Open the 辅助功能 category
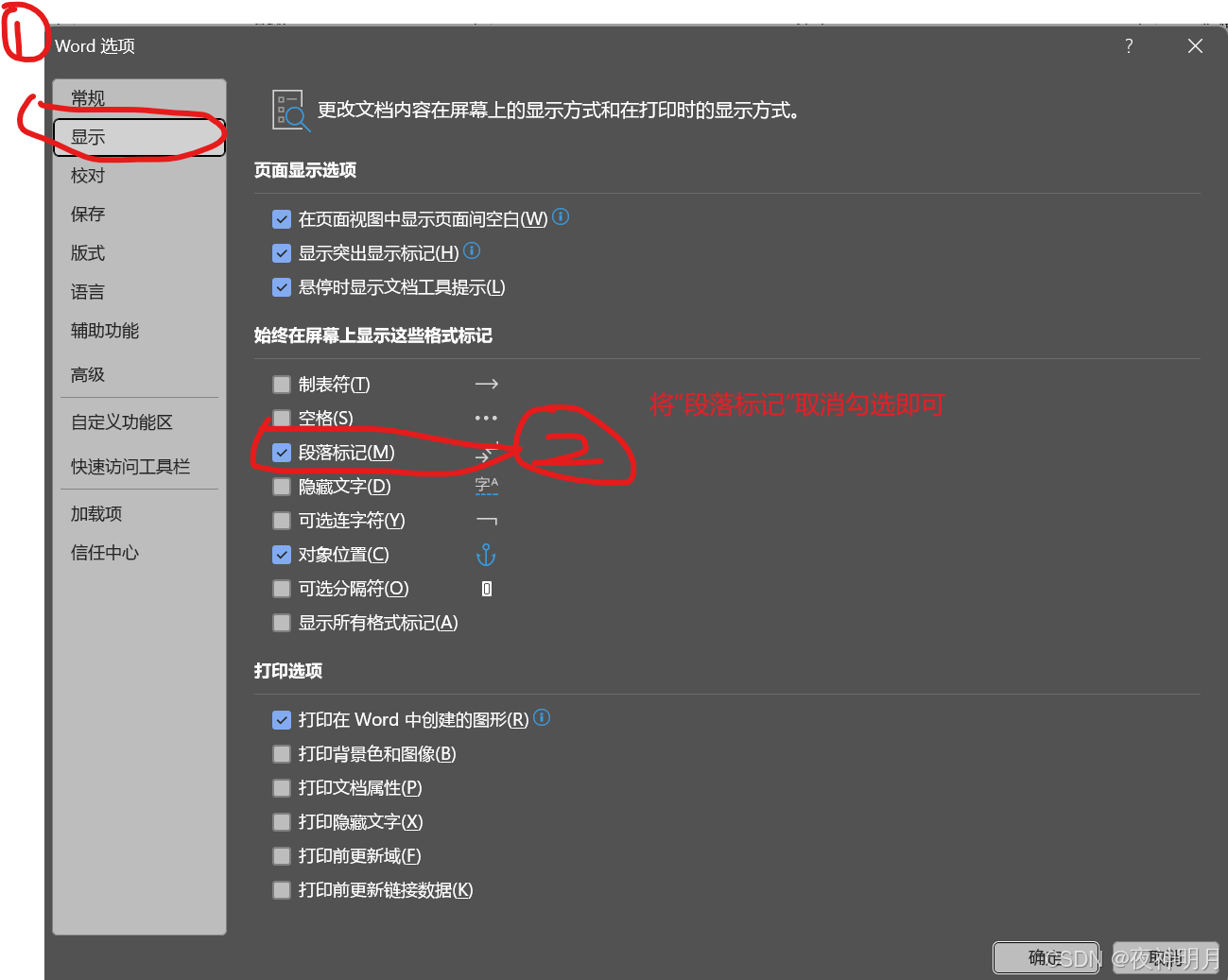Screen dimensions: 1228x980 (139, 331)
